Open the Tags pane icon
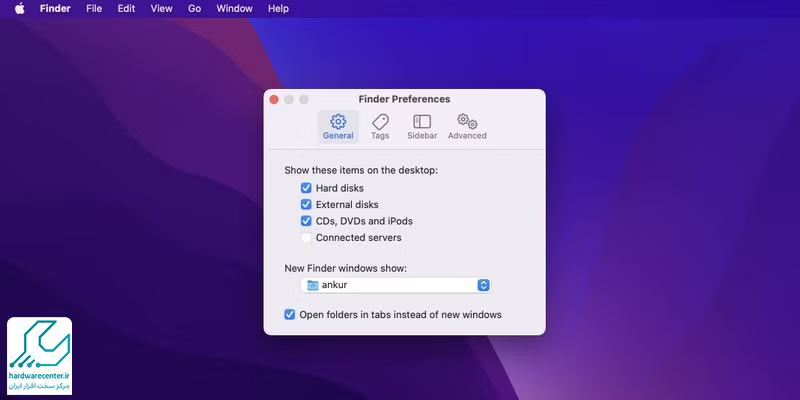The image size is (800, 400). [380, 122]
